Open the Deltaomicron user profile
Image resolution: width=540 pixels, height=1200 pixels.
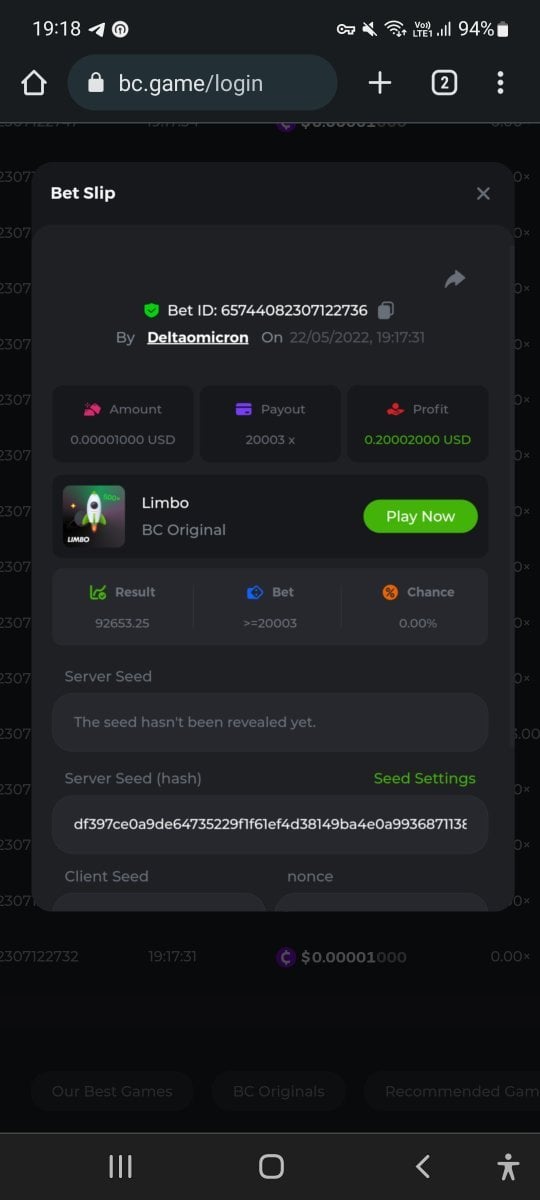point(198,337)
